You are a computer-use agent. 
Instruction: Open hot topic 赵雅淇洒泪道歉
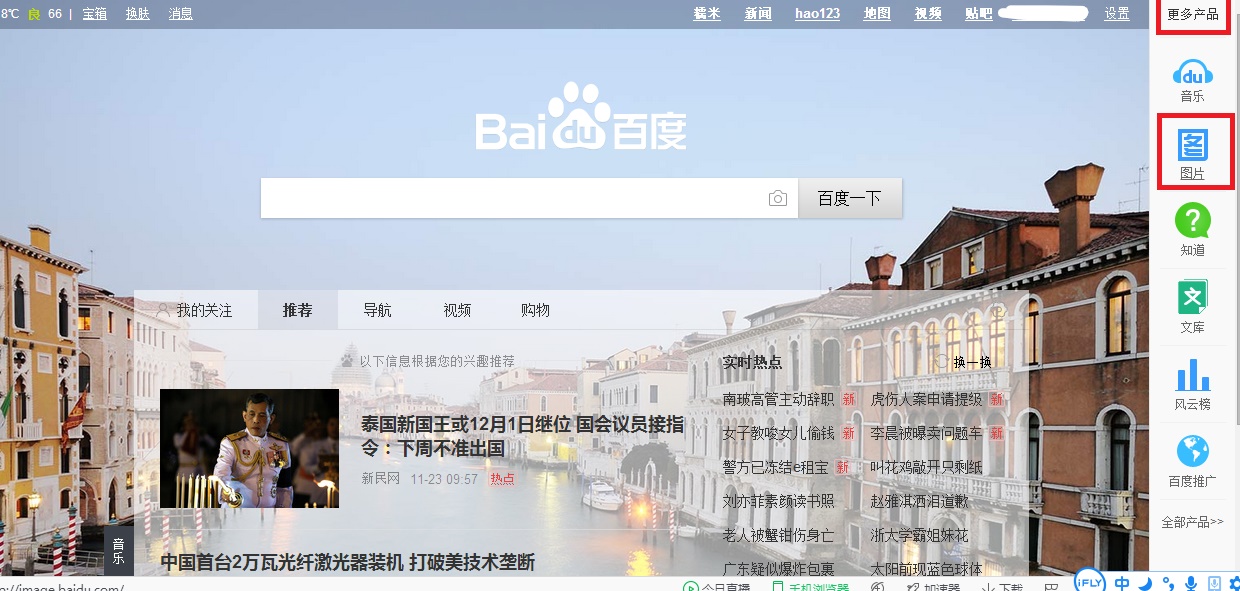919,501
